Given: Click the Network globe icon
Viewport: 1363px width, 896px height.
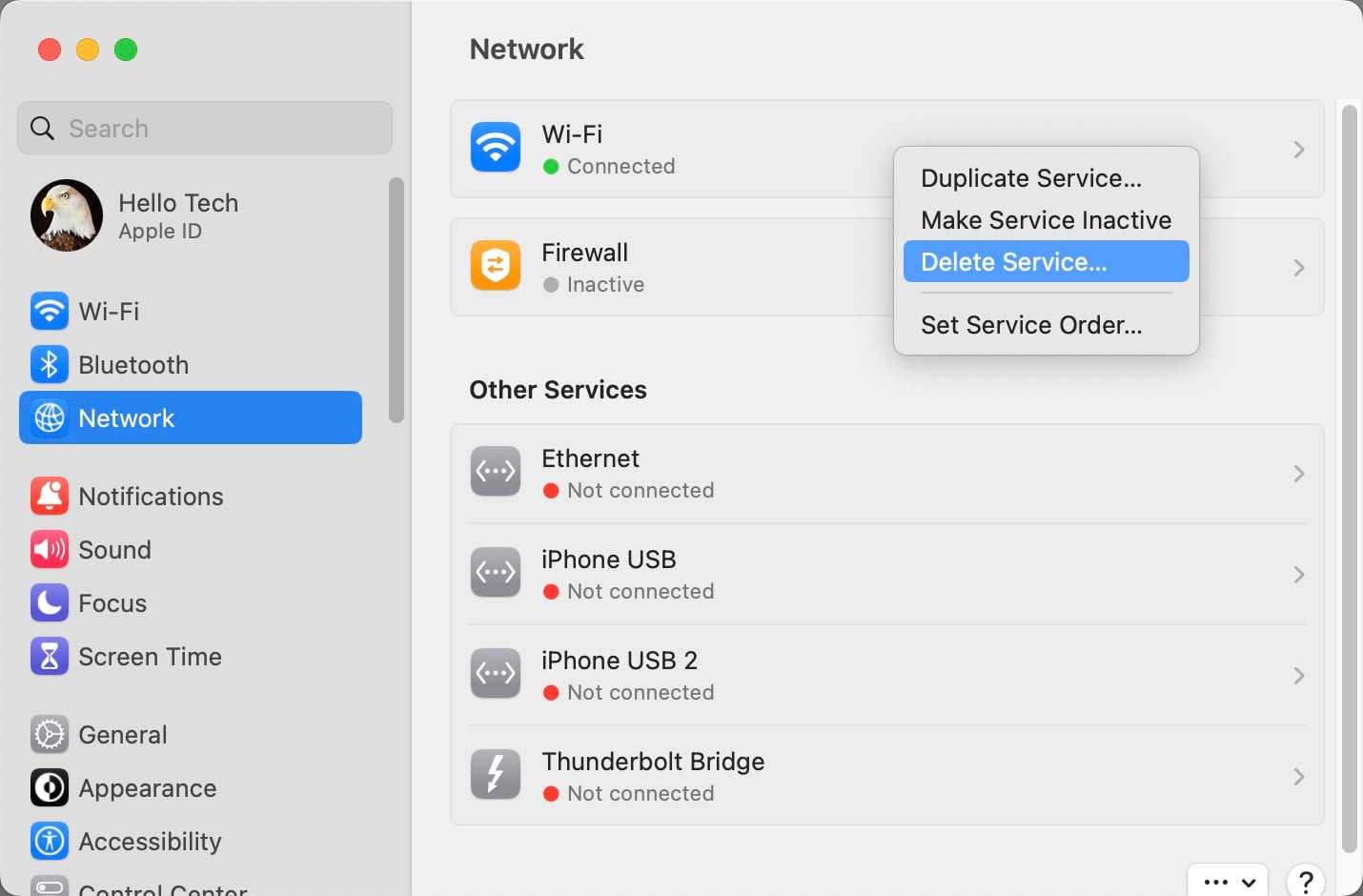Looking at the screenshot, I should pos(49,417).
